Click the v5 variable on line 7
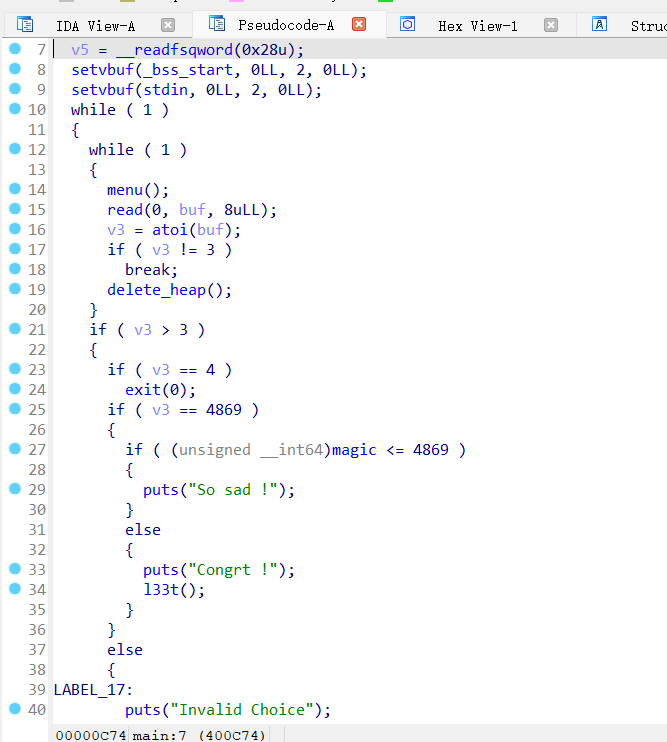 (x=80, y=50)
